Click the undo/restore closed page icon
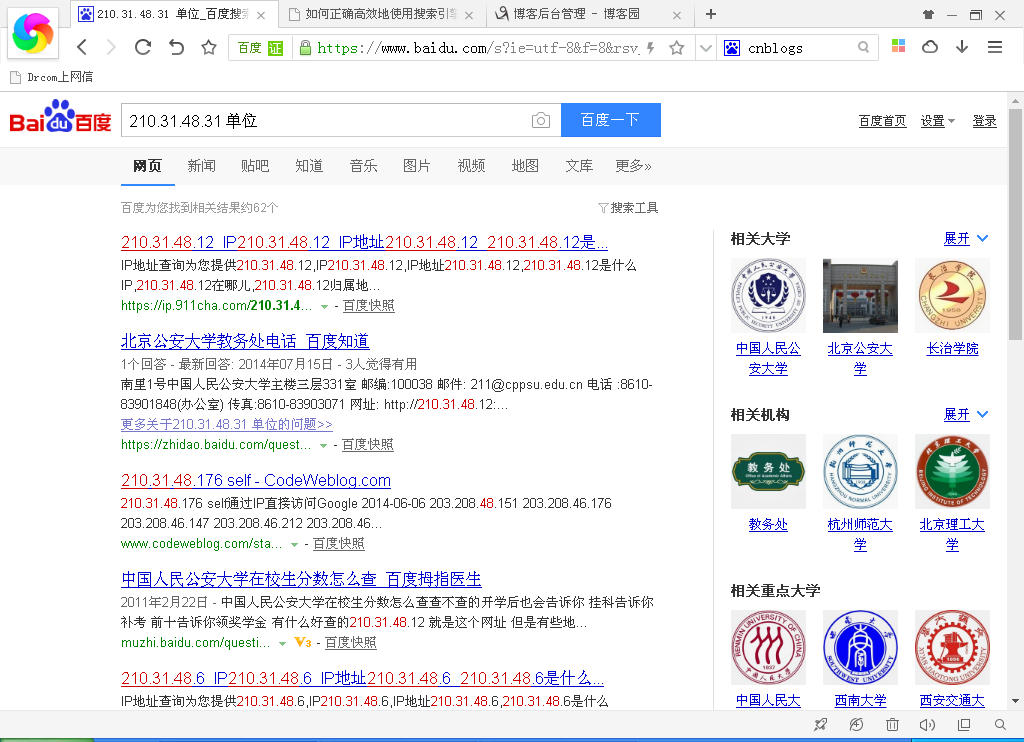The width and height of the screenshot is (1024, 742). (x=176, y=47)
